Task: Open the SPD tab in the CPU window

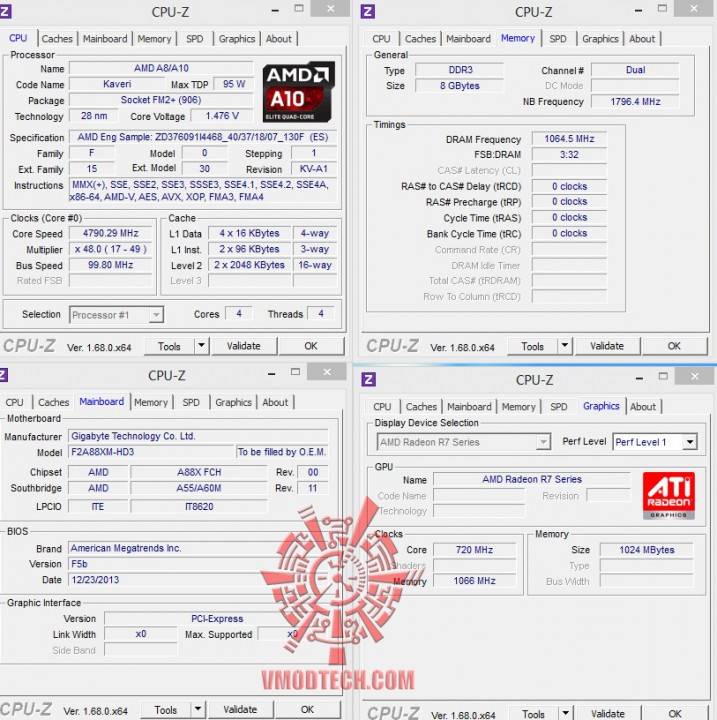Action: click(x=195, y=39)
